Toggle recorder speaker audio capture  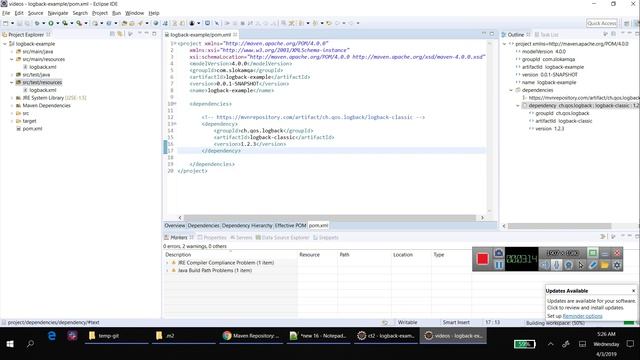click(x=545, y=265)
